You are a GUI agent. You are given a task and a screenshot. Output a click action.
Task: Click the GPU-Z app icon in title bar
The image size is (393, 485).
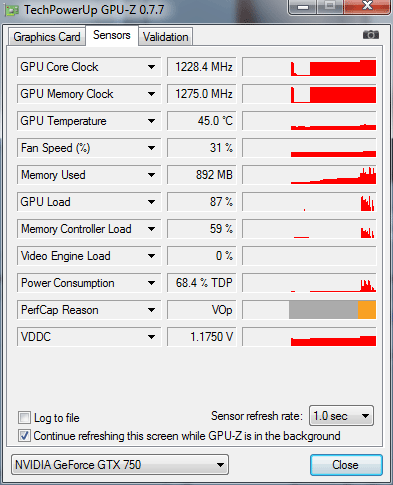click(12, 10)
